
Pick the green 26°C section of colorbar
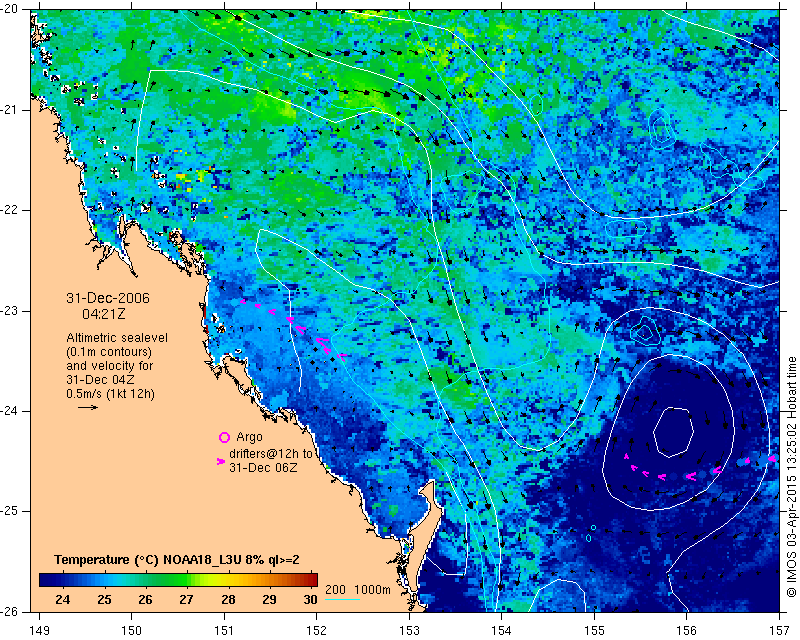point(146,580)
